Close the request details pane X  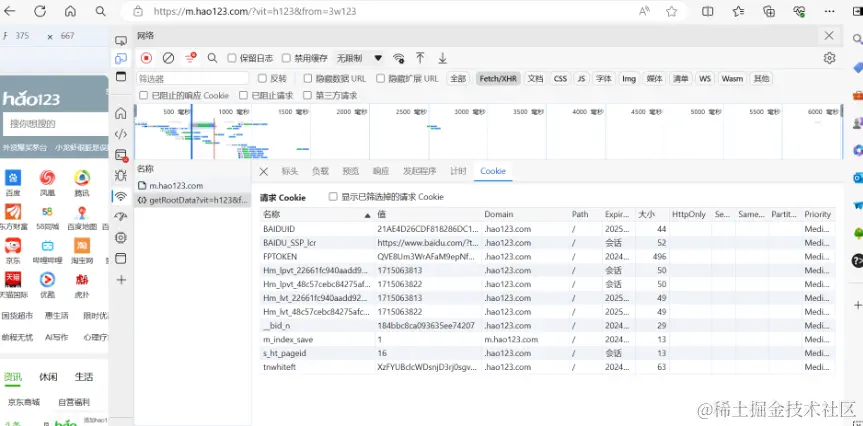[264, 171]
